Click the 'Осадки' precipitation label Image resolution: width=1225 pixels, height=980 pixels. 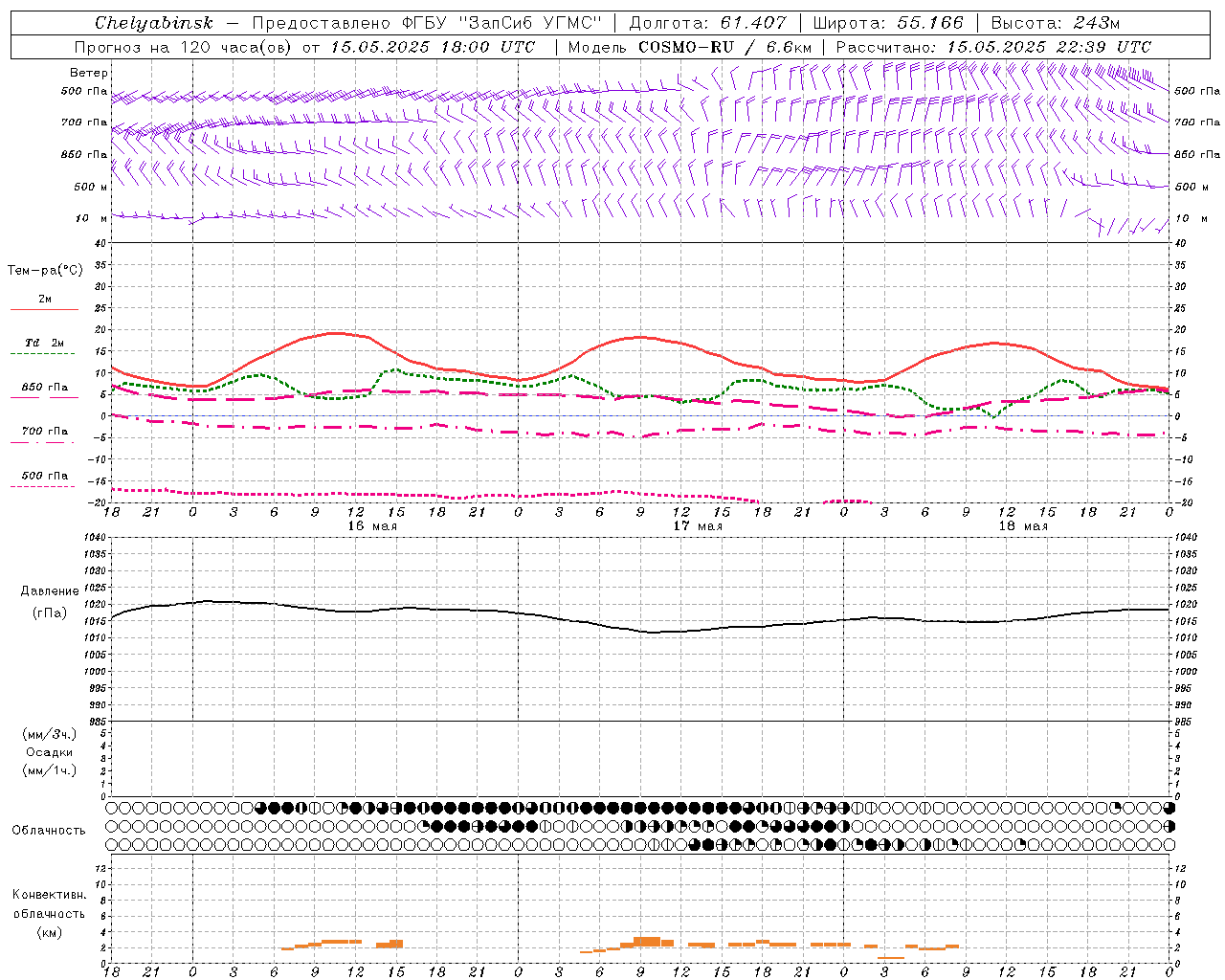point(50,752)
